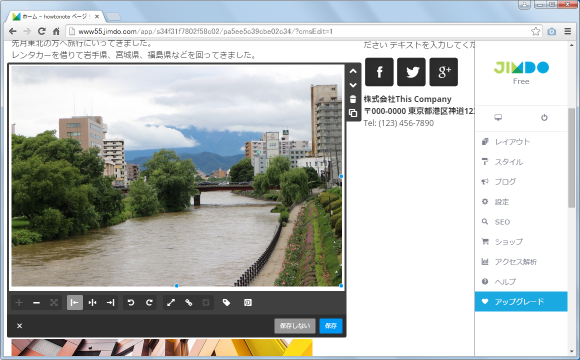Select the ホーム - howtonote tab
Viewport: 580px width, 360px height.
pyautogui.click(x=55, y=16)
